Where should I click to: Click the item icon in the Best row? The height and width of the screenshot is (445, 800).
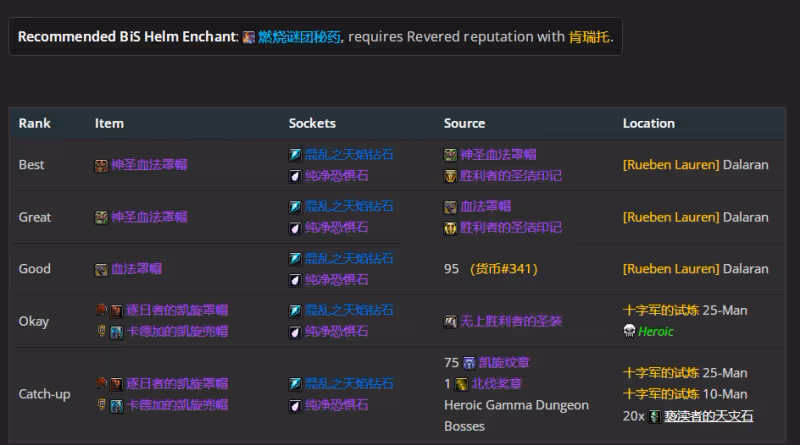coord(101,165)
